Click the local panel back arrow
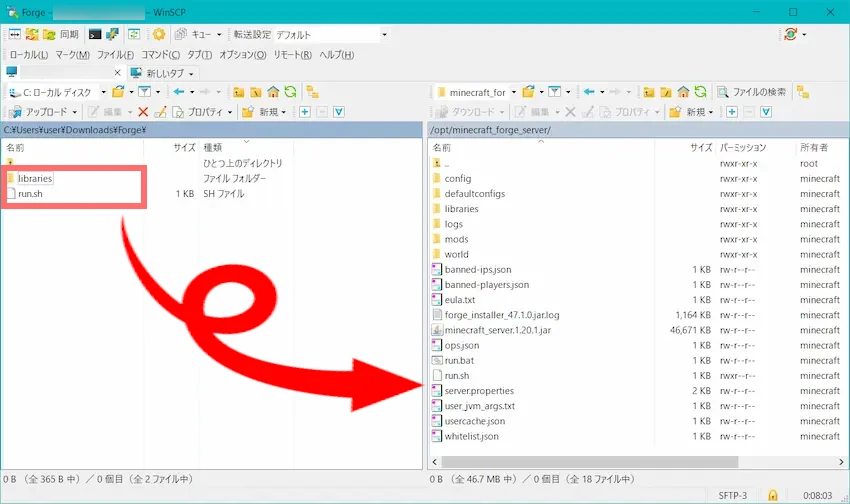Viewport: 850px width, 504px height. coord(179,92)
